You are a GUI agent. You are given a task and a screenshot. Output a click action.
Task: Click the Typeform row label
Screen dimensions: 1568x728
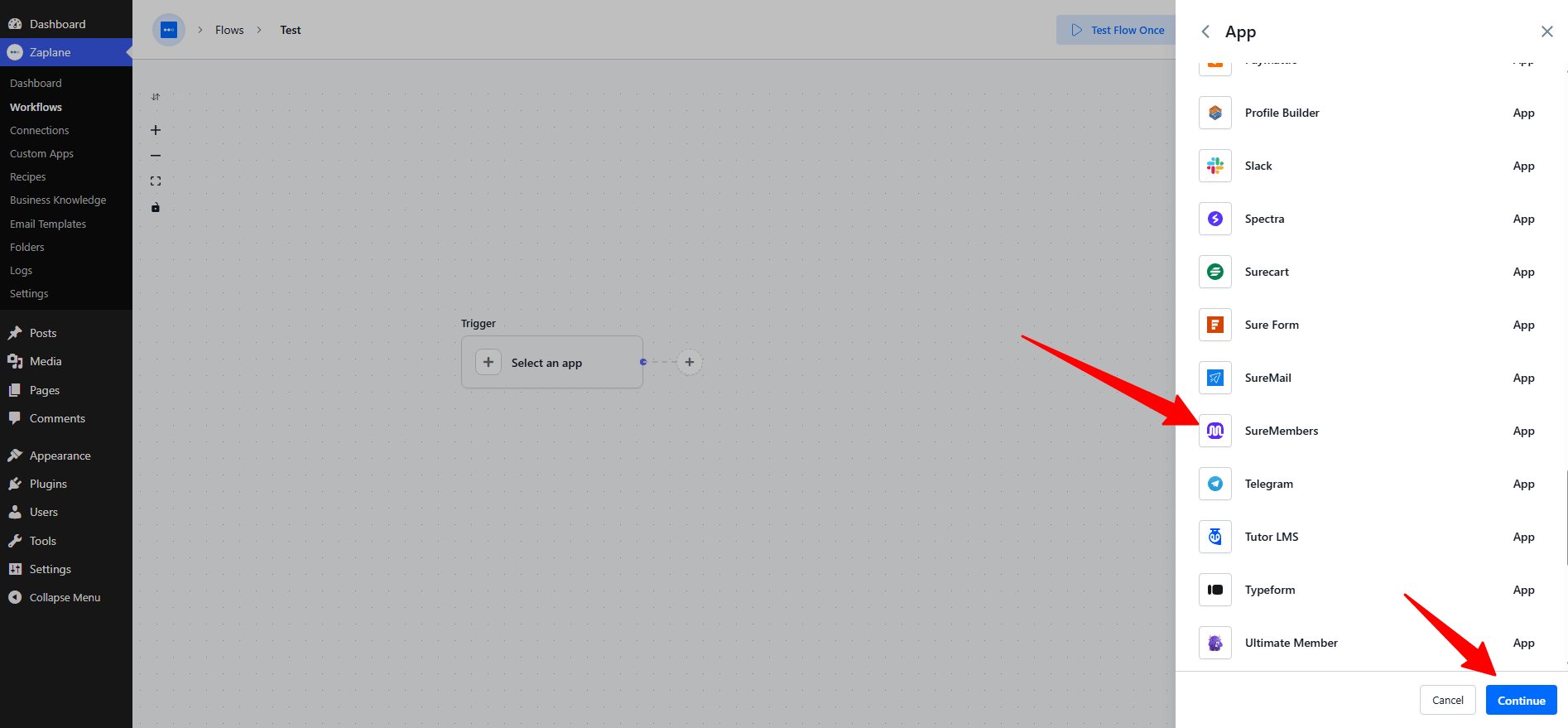tap(1270, 590)
